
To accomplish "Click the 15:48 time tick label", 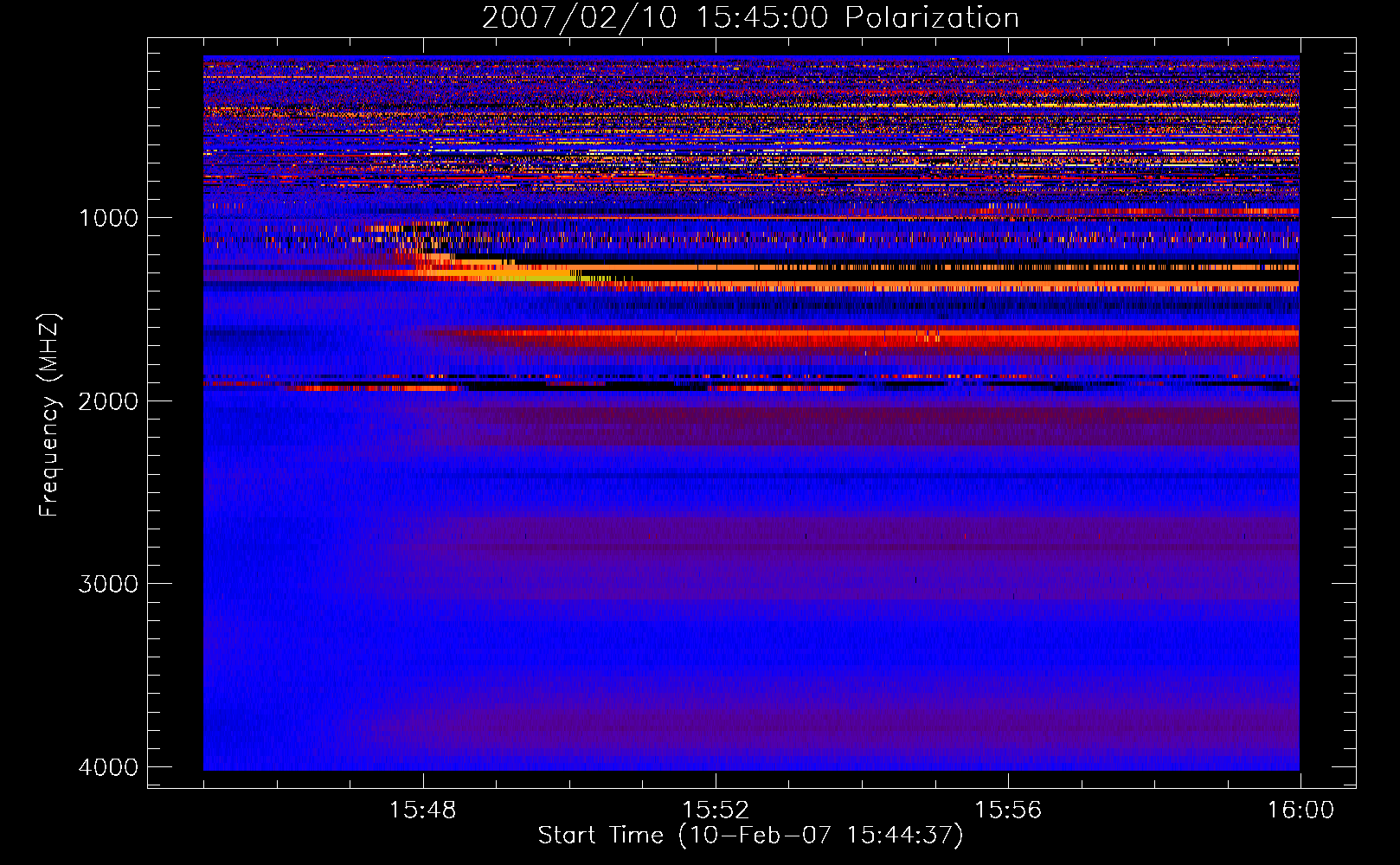I will pos(423,811).
